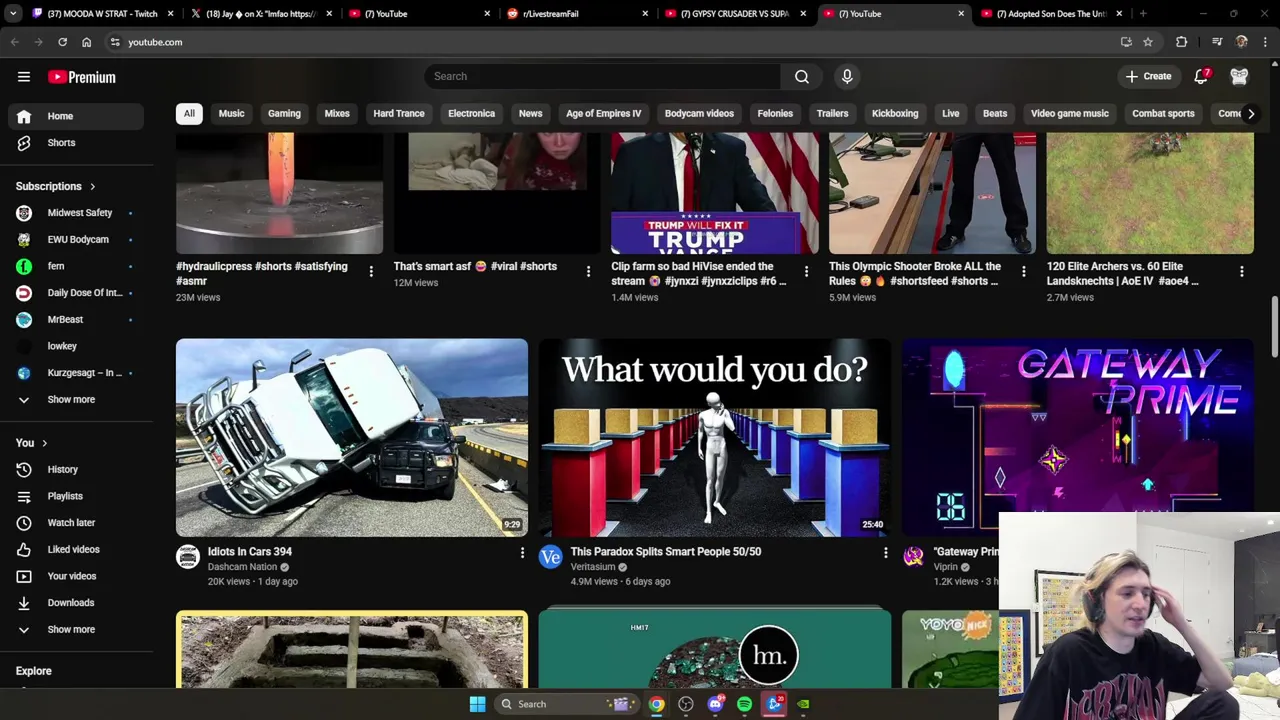Open Chrome from the taskbar
1280x720 pixels.
pyautogui.click(x=656, y=704)
